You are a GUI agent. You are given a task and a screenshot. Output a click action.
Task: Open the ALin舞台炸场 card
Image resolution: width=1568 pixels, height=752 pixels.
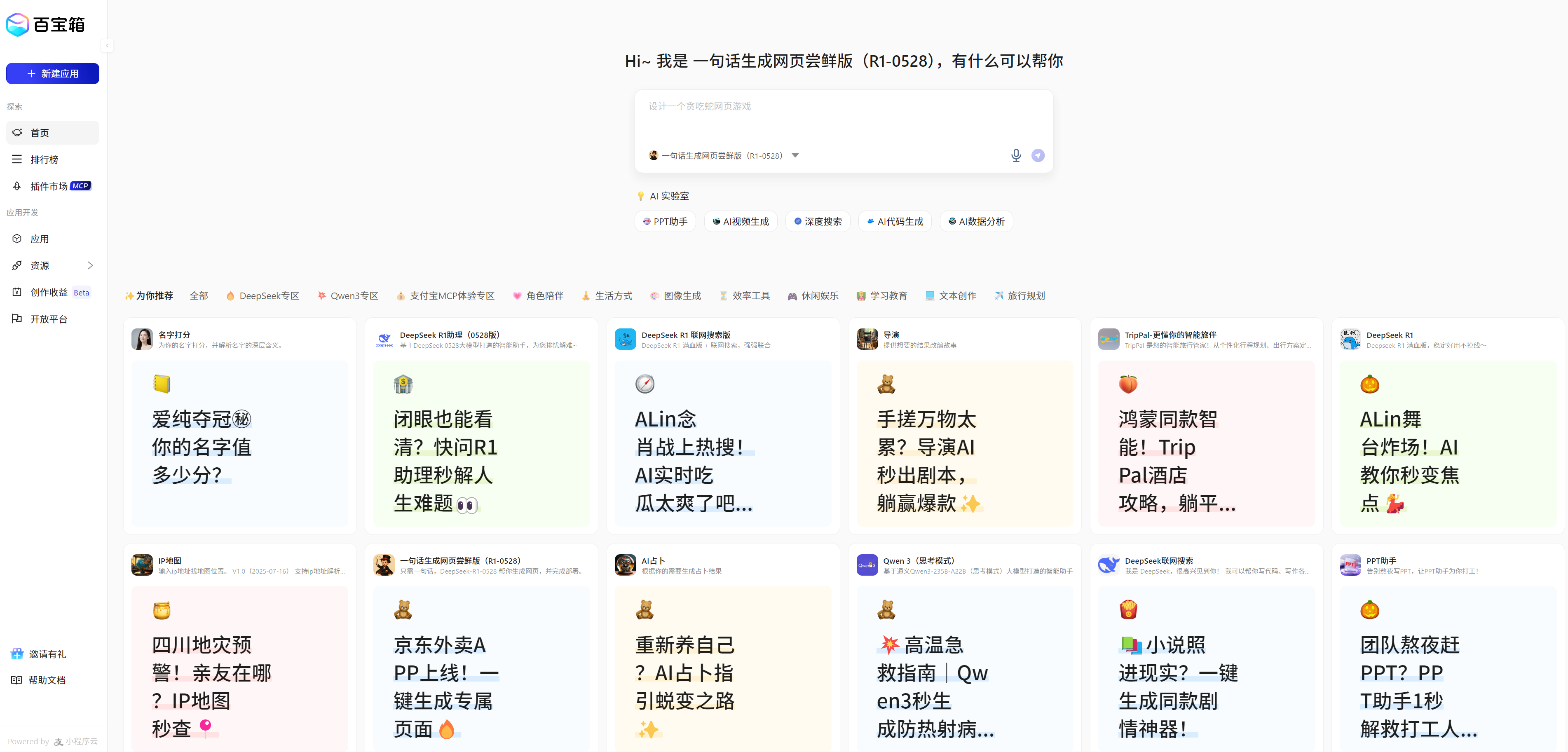[x=1448, y=443]
